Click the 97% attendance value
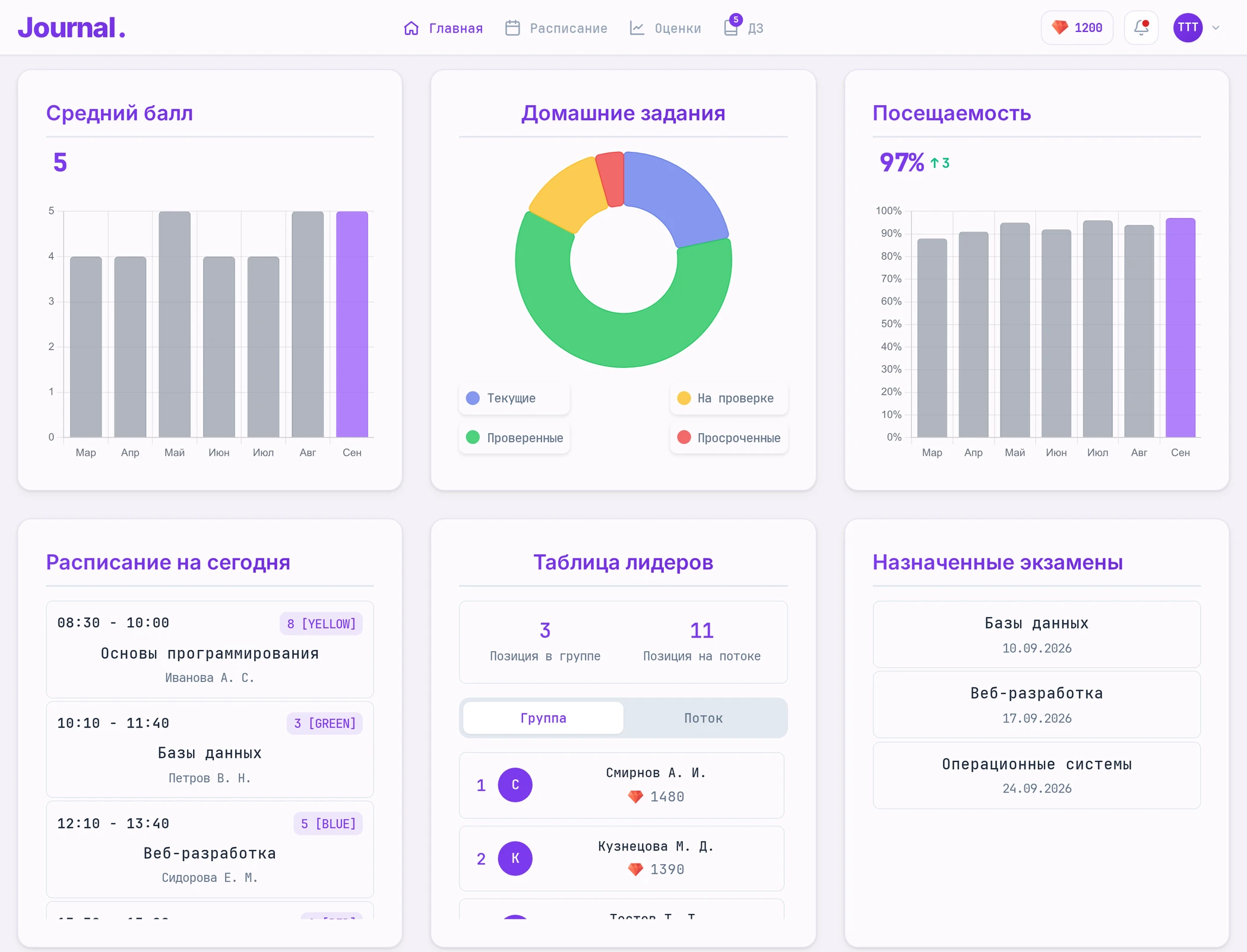Screen dimensions: 1247x952 [x=902, y=162]
